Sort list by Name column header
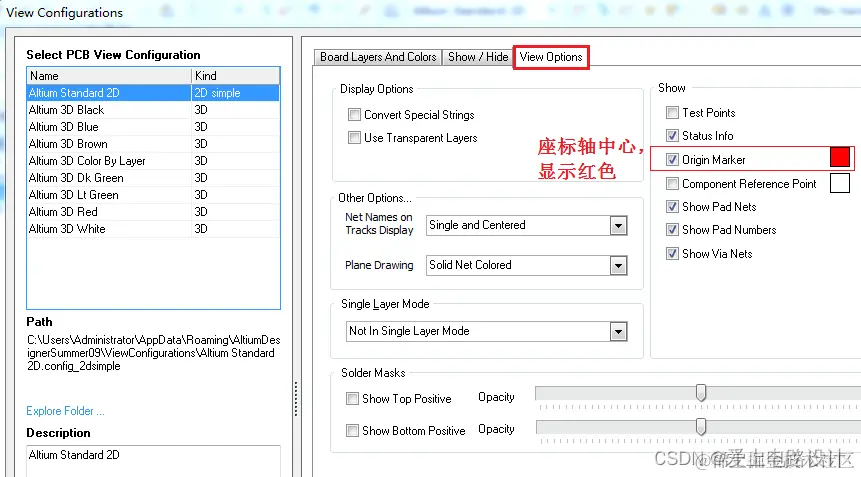The width and height of the screenshot is (861, 477). (x=109, y=76)
